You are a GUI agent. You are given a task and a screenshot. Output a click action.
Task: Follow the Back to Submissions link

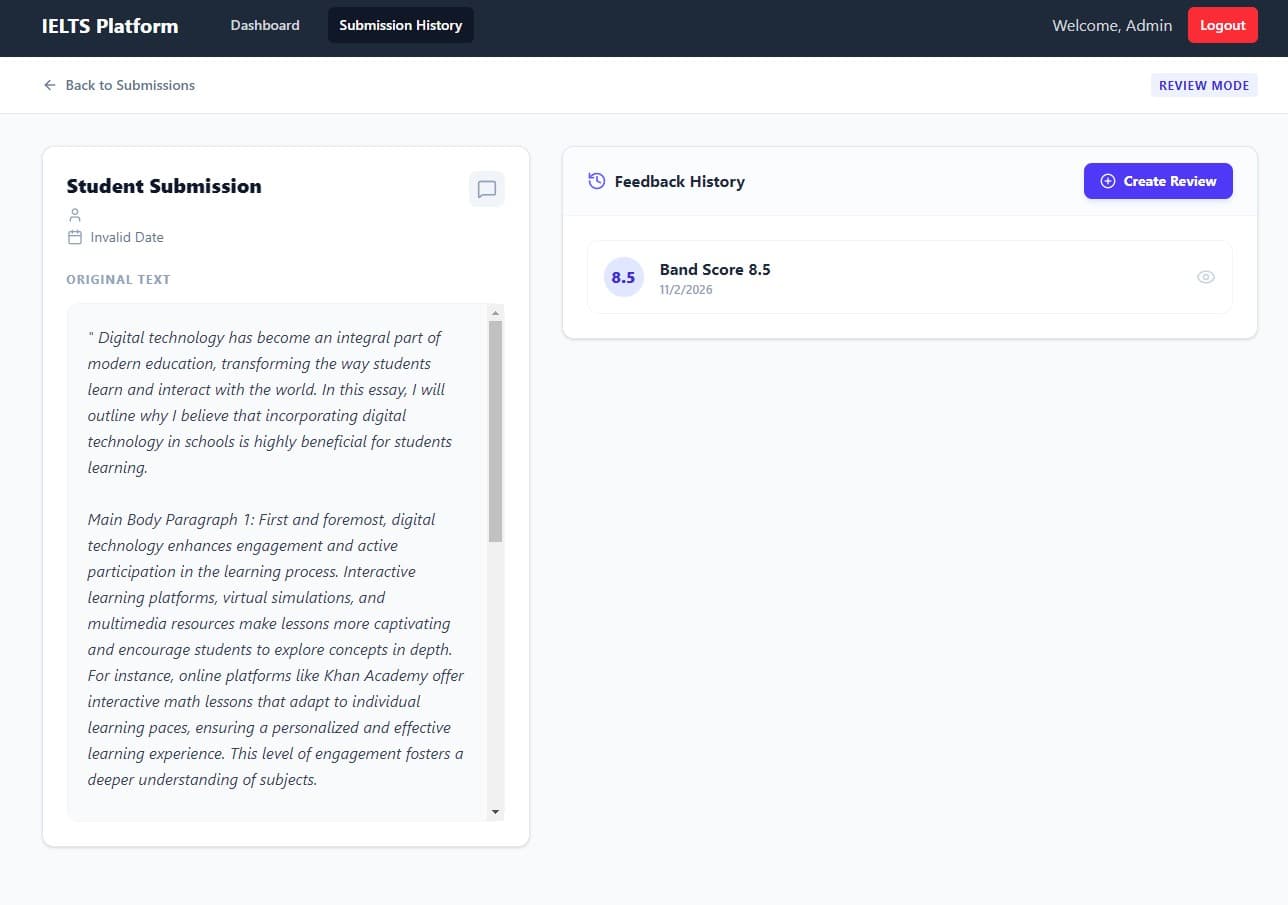tap(130, 85)
